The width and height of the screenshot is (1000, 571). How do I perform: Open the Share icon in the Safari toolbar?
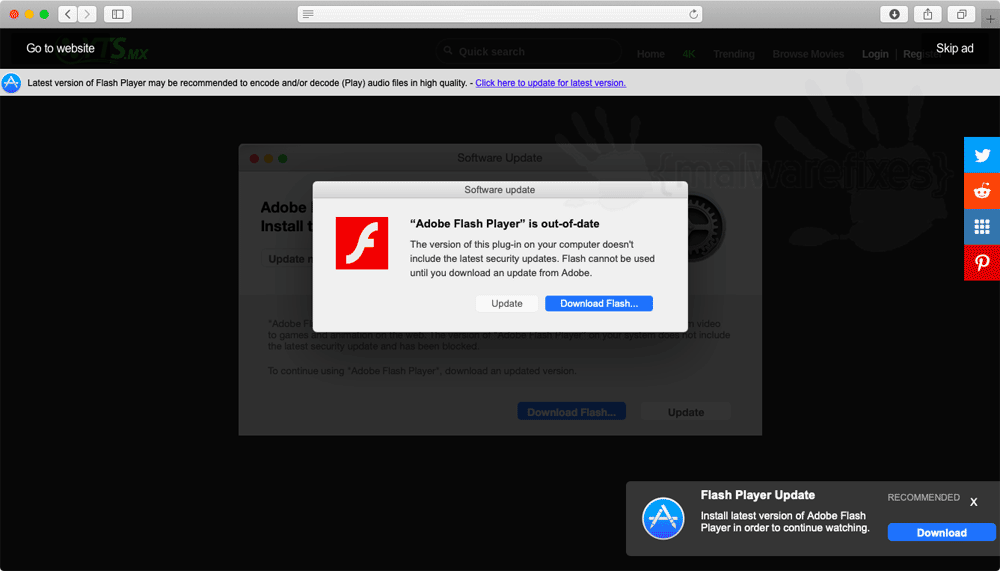coord(928,14)
